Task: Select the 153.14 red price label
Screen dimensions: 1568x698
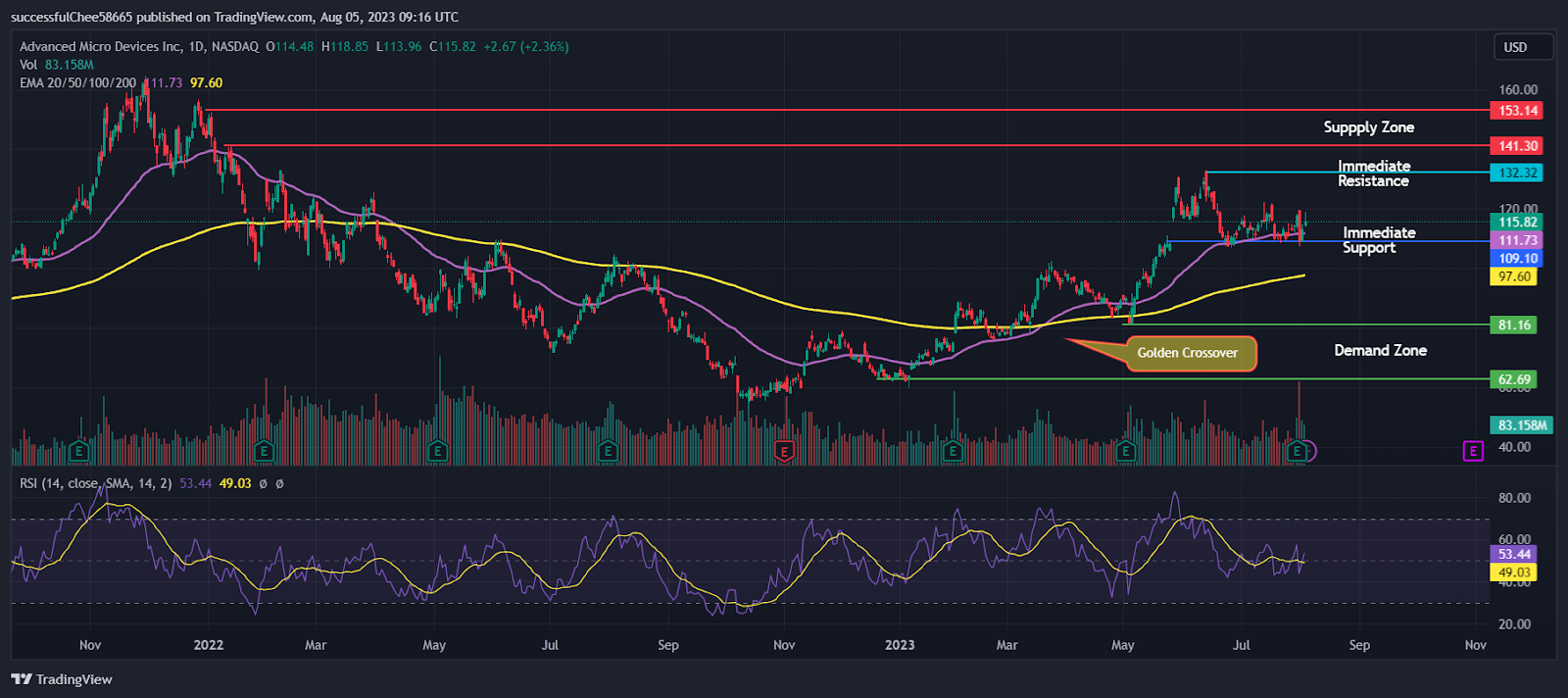Action: click(1517, 111)
